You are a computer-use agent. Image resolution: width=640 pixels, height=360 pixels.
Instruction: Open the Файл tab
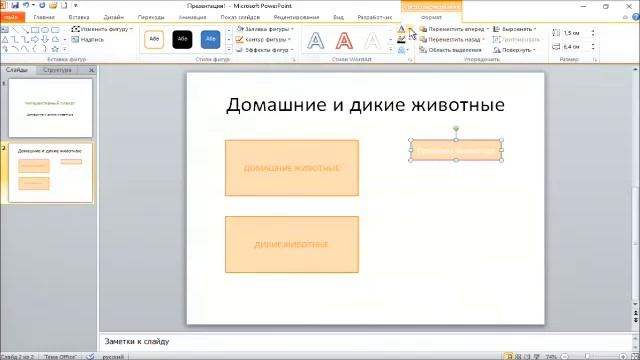(x=12, y=17)
